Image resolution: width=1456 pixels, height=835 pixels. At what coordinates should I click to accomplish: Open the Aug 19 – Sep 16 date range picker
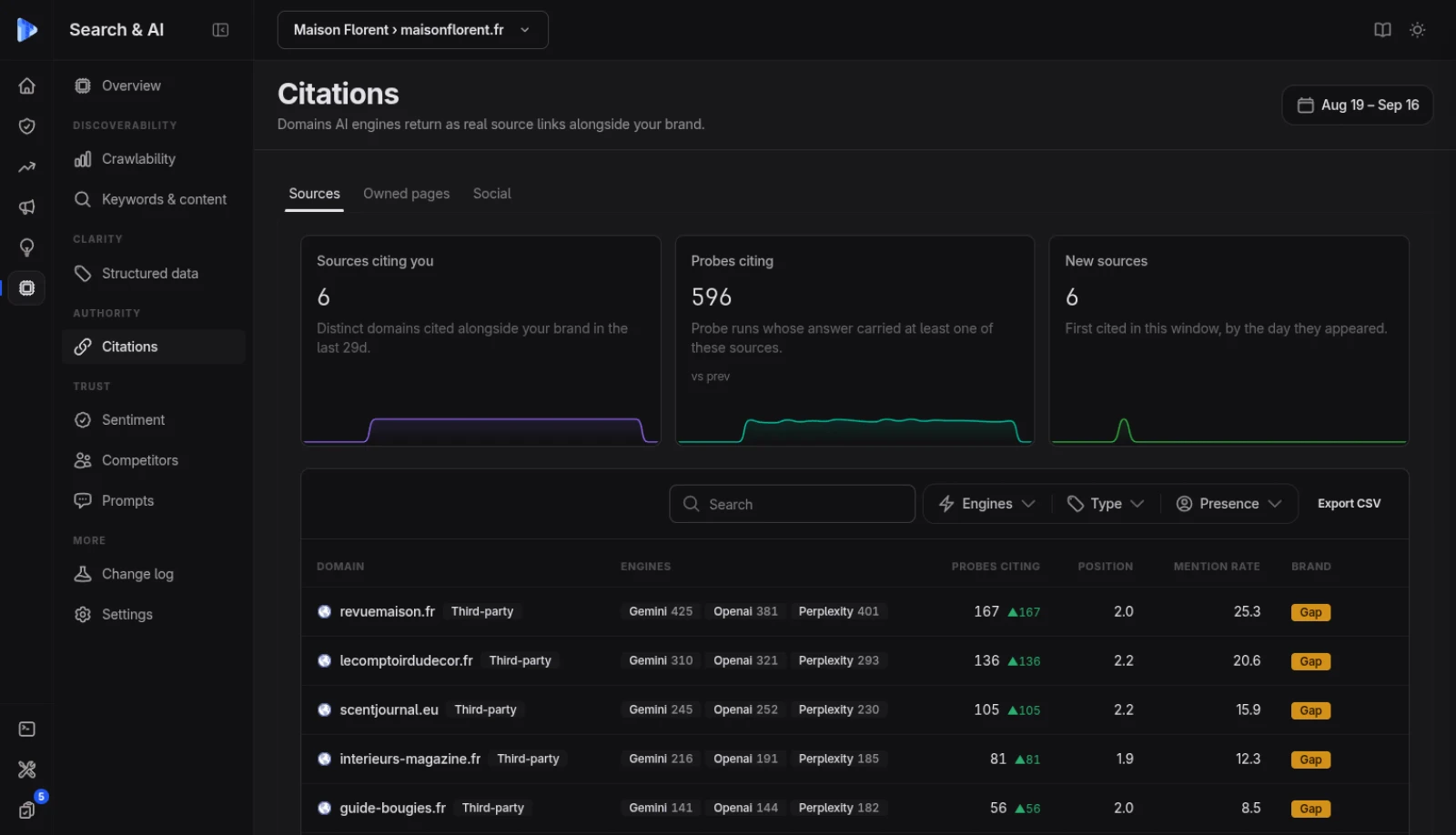tap(1357, 106)
